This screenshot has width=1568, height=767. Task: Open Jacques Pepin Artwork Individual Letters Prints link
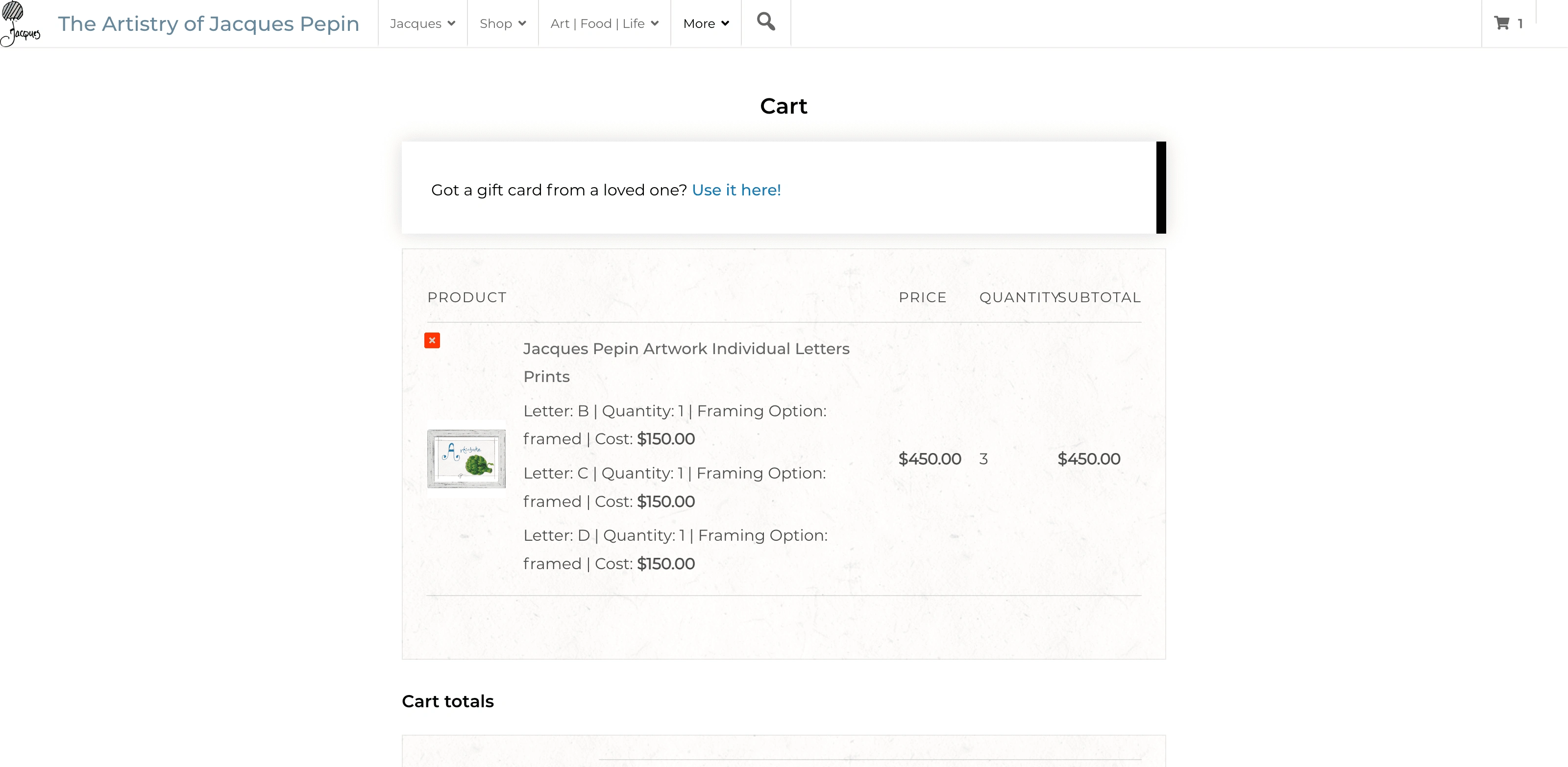(x=686, y=362)
